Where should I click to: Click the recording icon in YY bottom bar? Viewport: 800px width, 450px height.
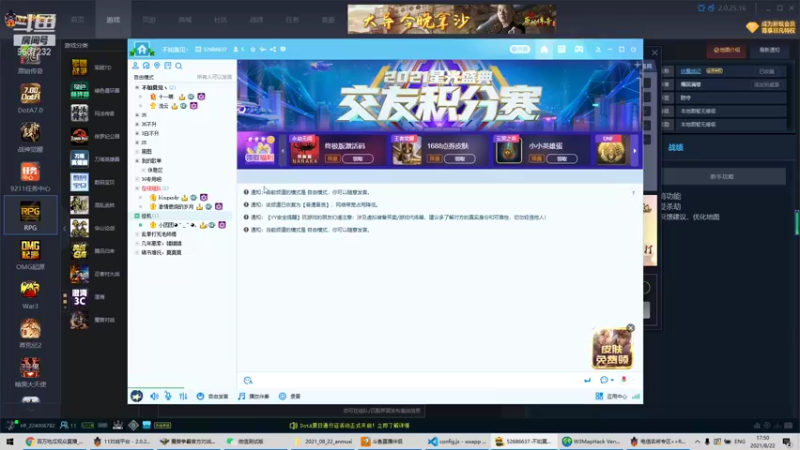(282, 396)
